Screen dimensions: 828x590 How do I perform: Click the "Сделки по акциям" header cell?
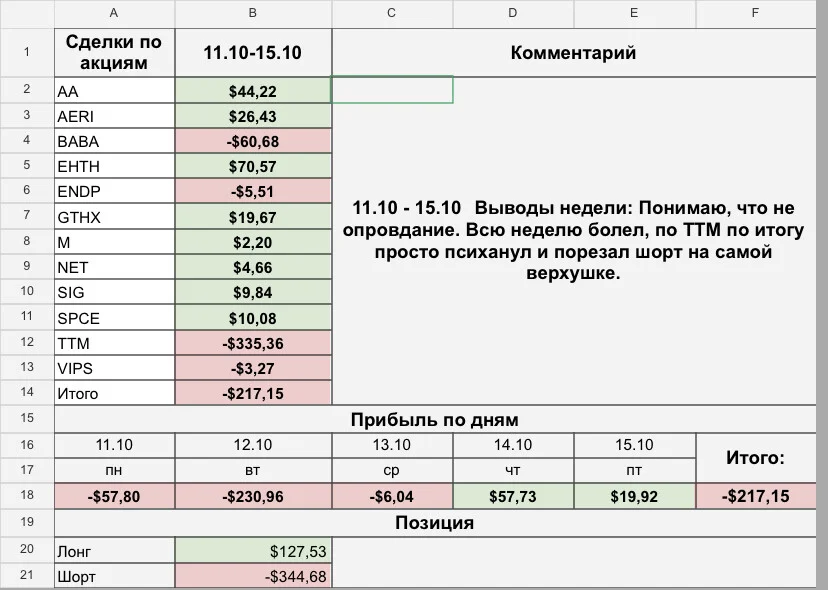coord(114,52)
